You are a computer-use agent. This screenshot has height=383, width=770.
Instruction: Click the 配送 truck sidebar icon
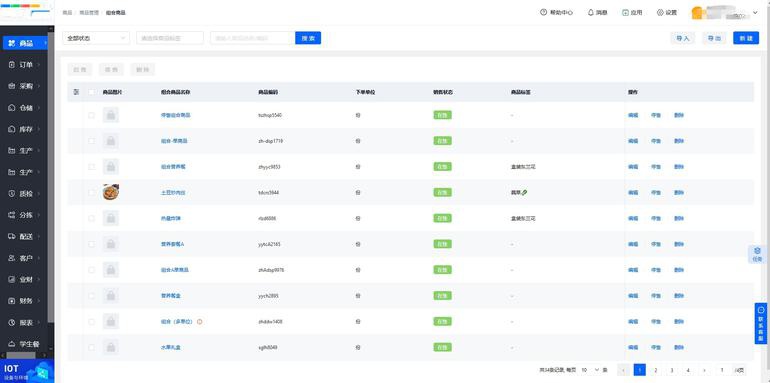(12, 236)
